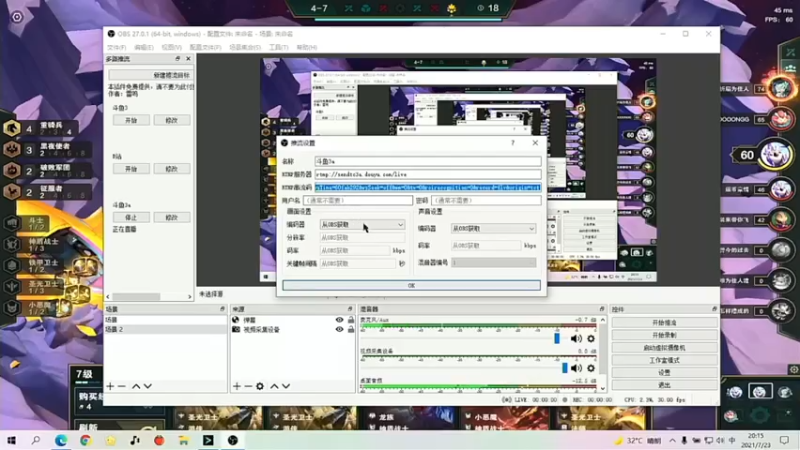Viewport: 800px width, 450px height.
Task: Remove selected scene with the minus icon
Action: click(121, 386)
